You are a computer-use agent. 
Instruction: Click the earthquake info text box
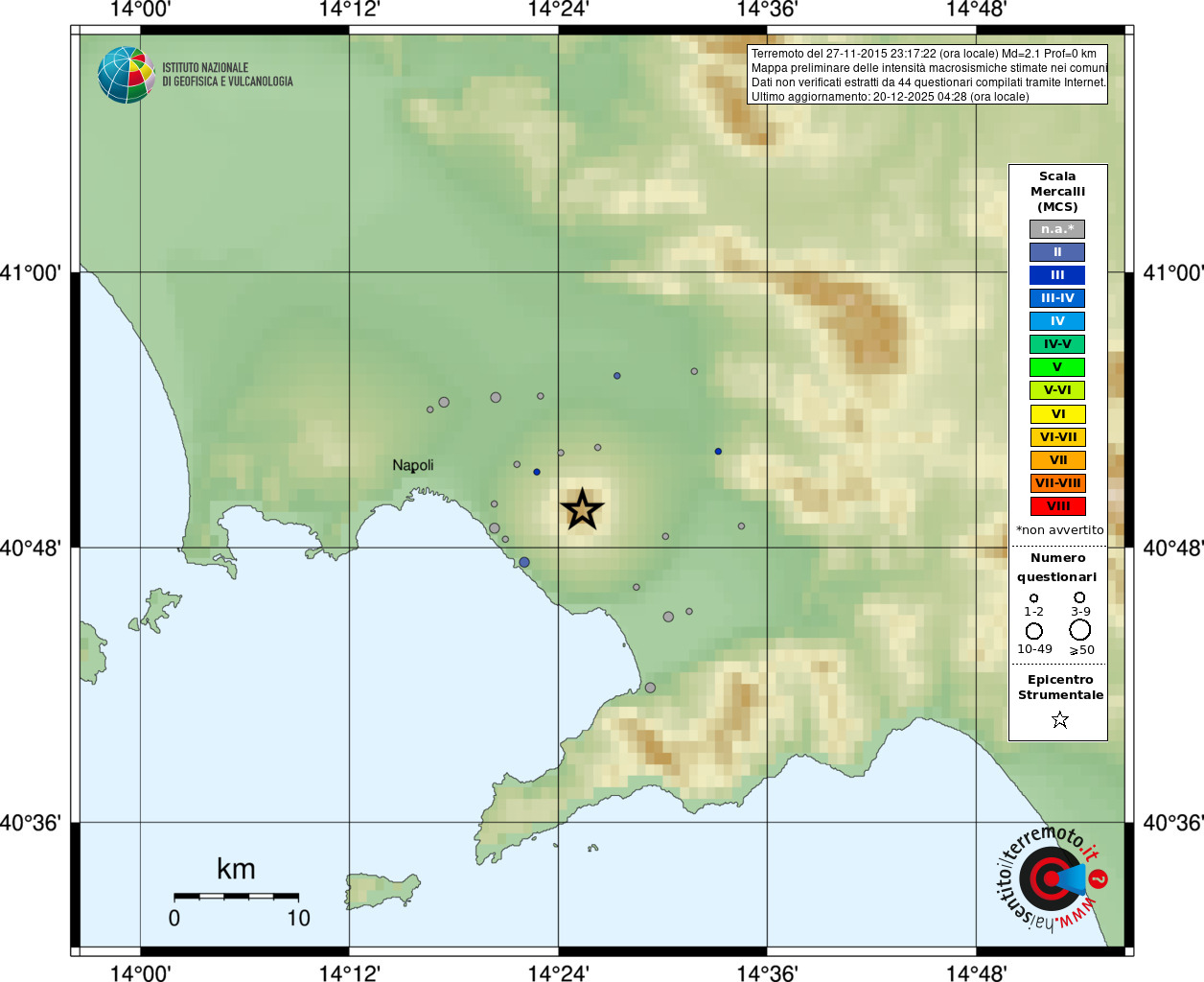point(928,75)
